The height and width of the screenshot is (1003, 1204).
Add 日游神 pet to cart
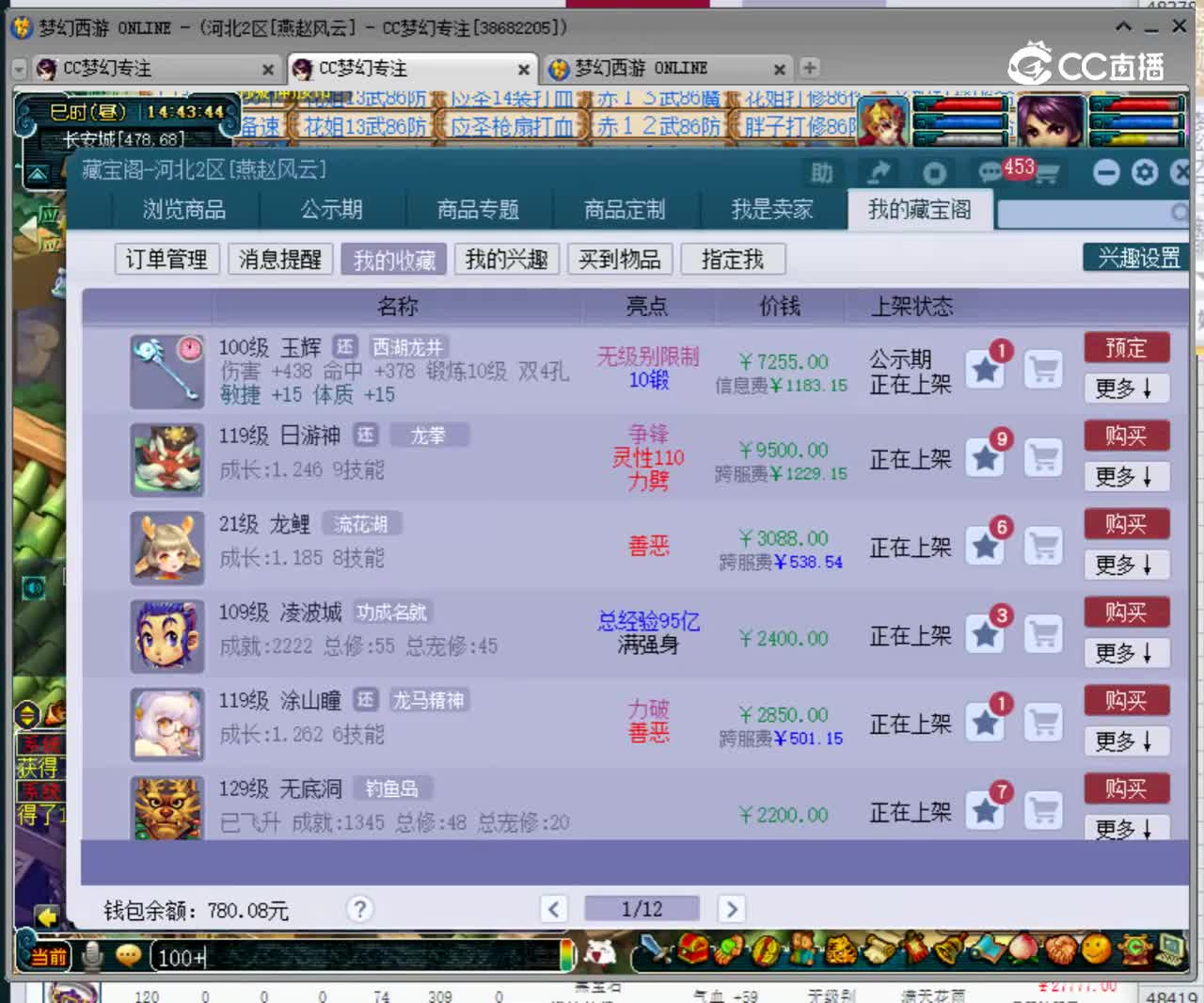pyautogui.click(x=1043, y=458)
